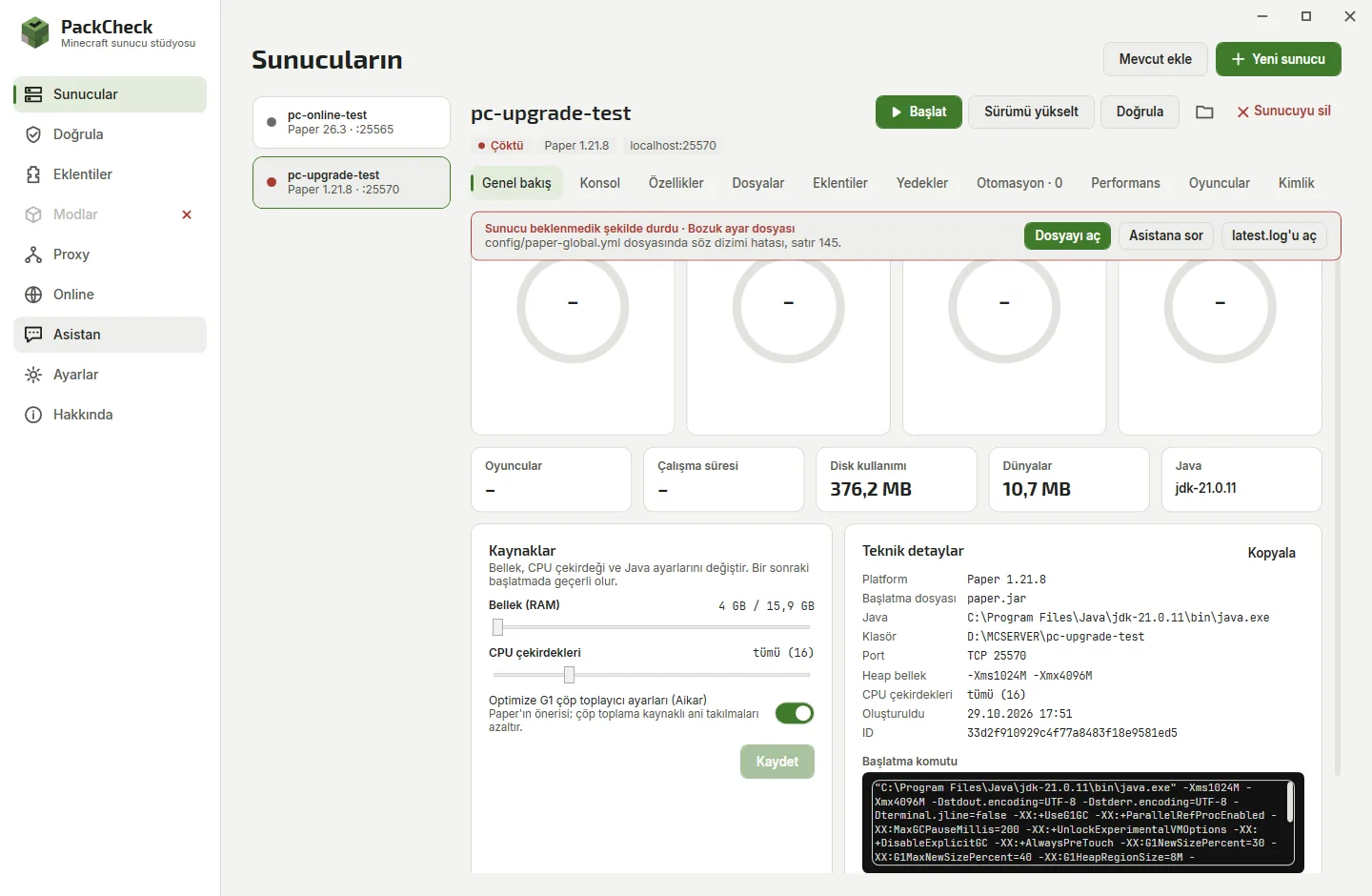Select the pc-online-test server card
The height and width of the screenshot is (896, 1372).
(x=352, y=122)
